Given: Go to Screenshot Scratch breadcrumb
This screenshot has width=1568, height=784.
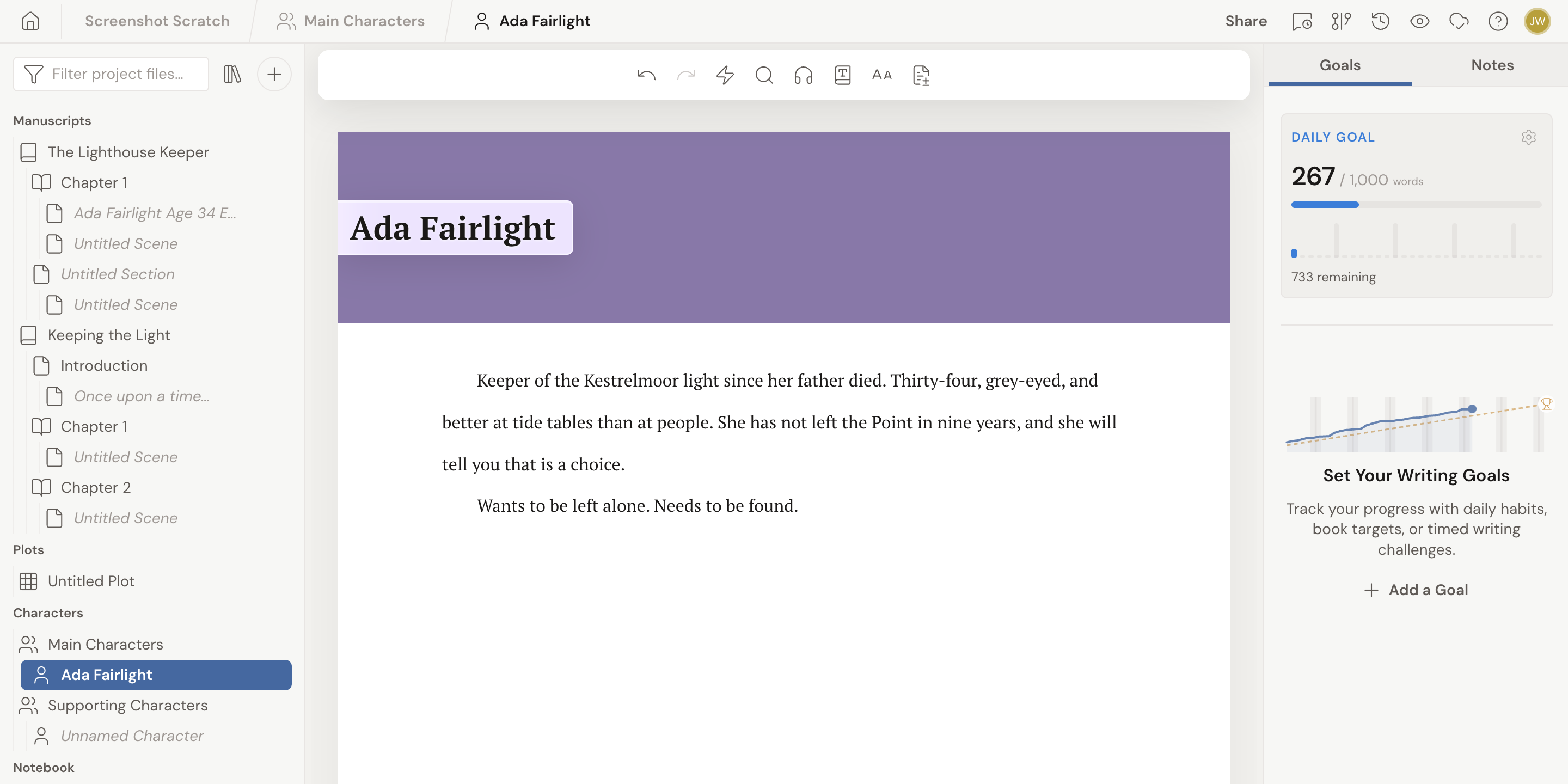Looking at the screenshot, I should tap(157, 21).
